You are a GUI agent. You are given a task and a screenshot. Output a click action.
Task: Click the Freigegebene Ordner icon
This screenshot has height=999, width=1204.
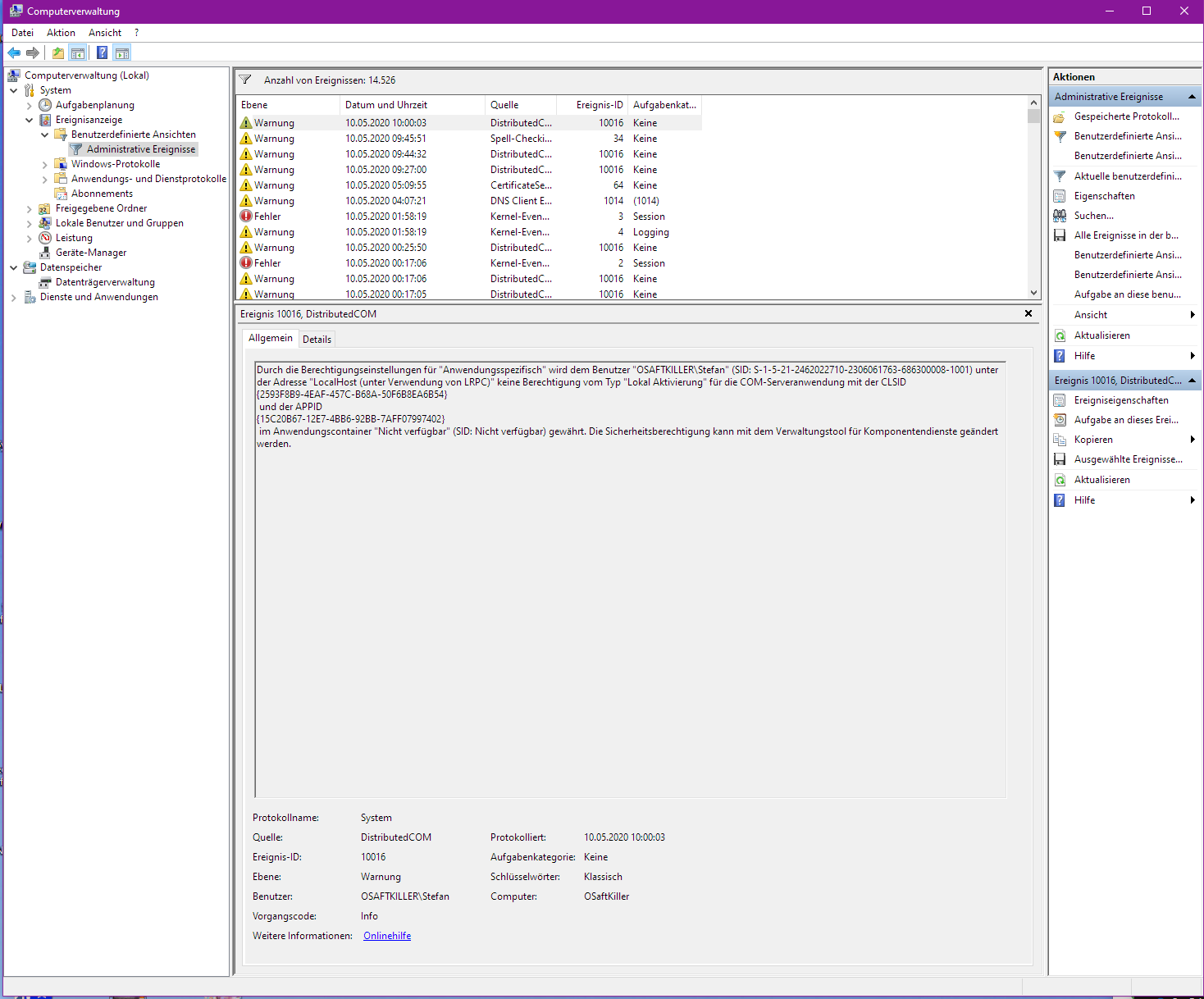45,208
